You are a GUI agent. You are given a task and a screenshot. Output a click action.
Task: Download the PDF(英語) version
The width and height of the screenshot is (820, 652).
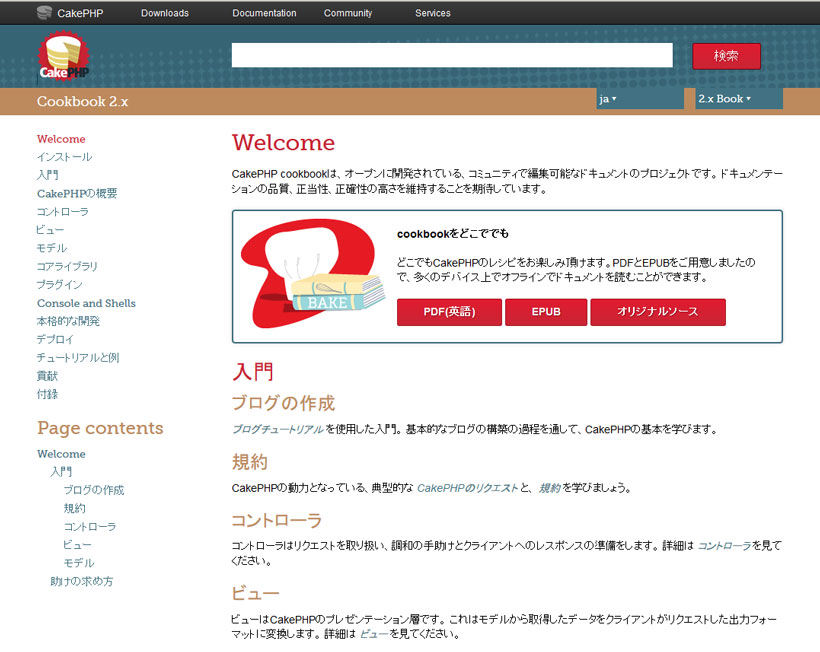449,312
